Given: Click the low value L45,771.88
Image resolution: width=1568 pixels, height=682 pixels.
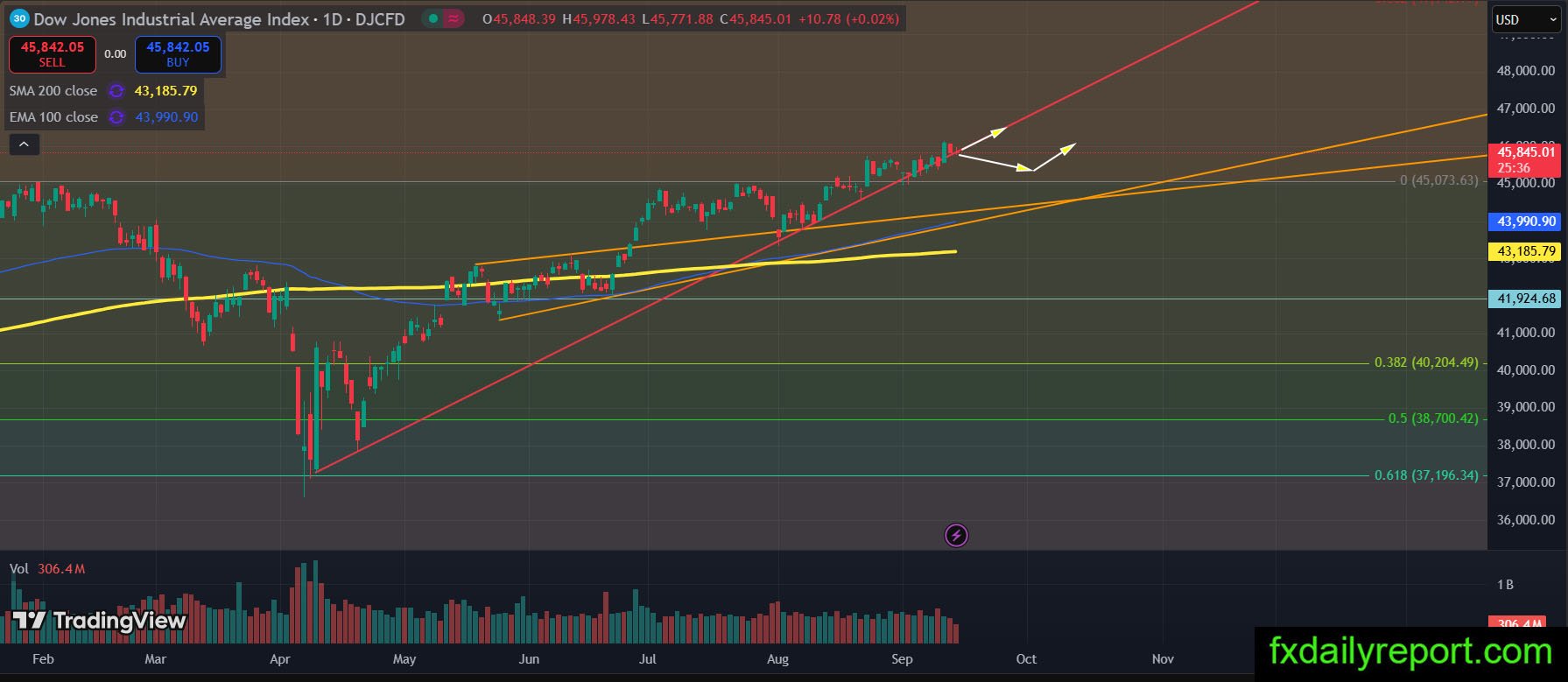Looking at the screenshot, I should point(678,18).
